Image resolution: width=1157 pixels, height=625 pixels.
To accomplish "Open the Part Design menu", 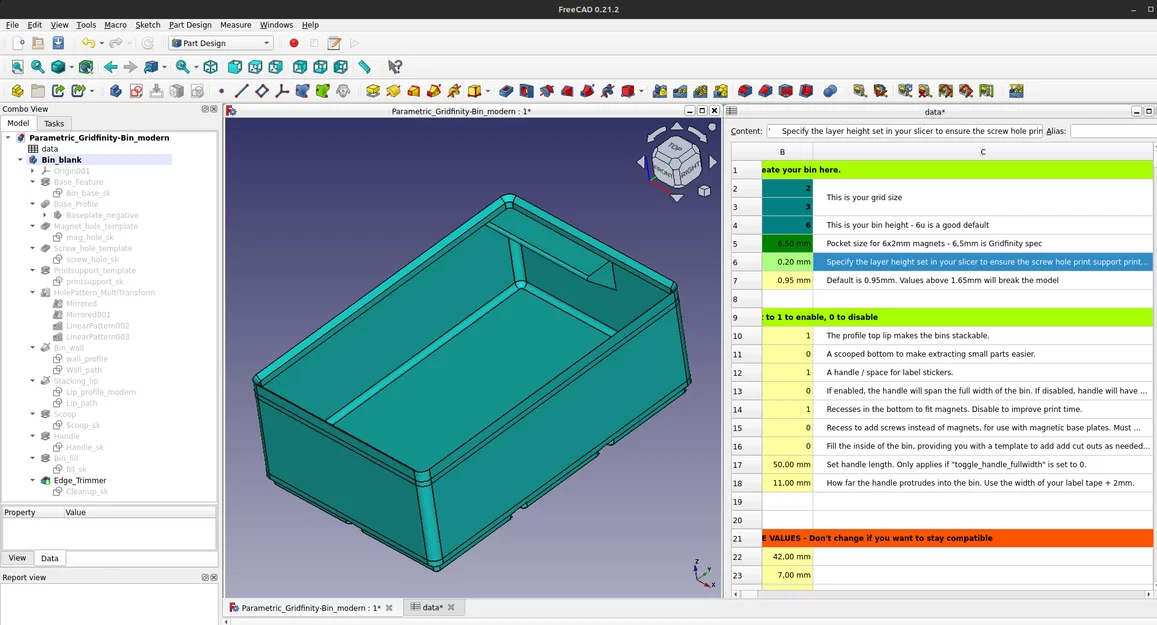I will (189, 25).
